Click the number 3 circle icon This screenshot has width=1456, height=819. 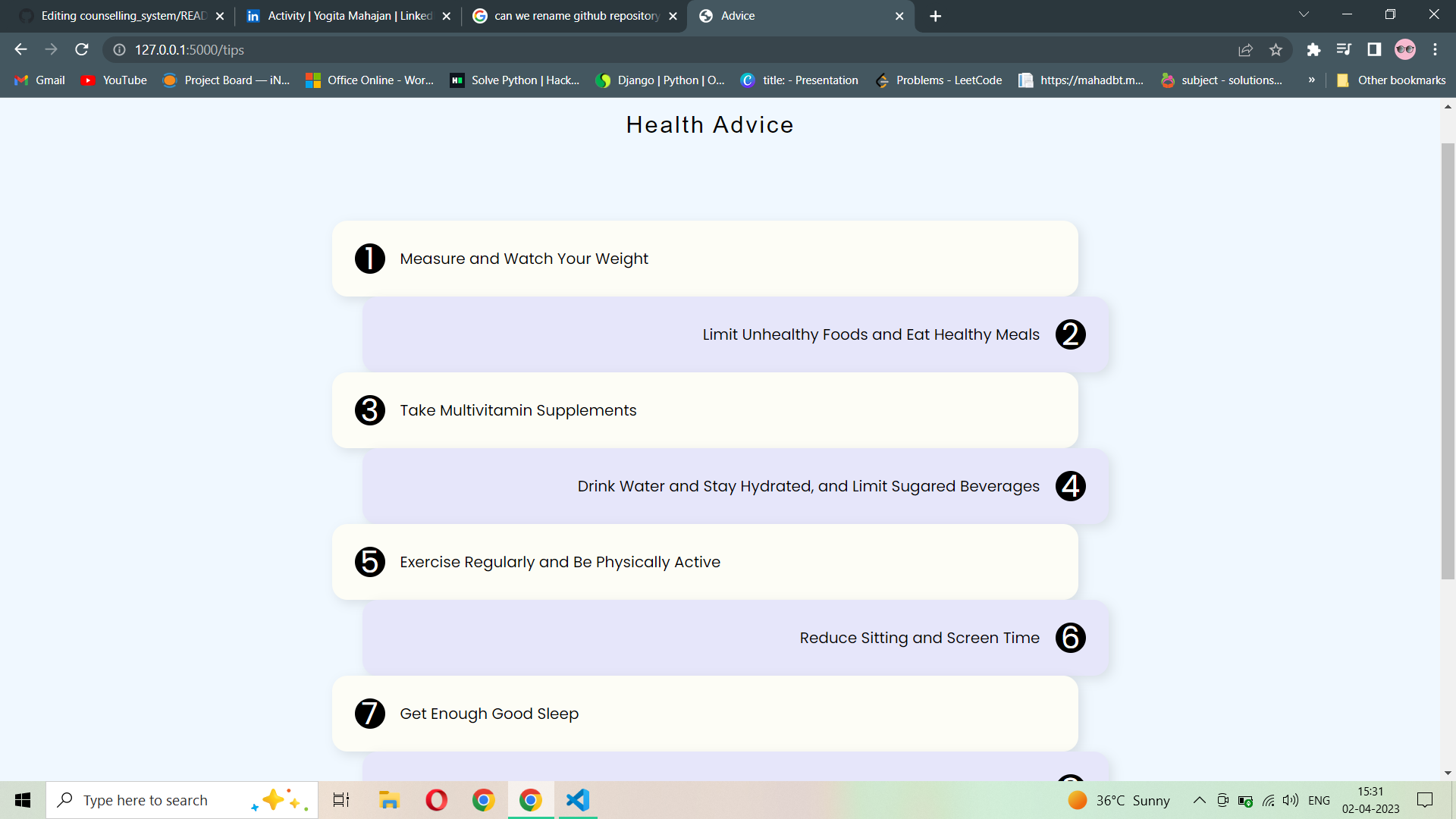(x=370, y=410)
